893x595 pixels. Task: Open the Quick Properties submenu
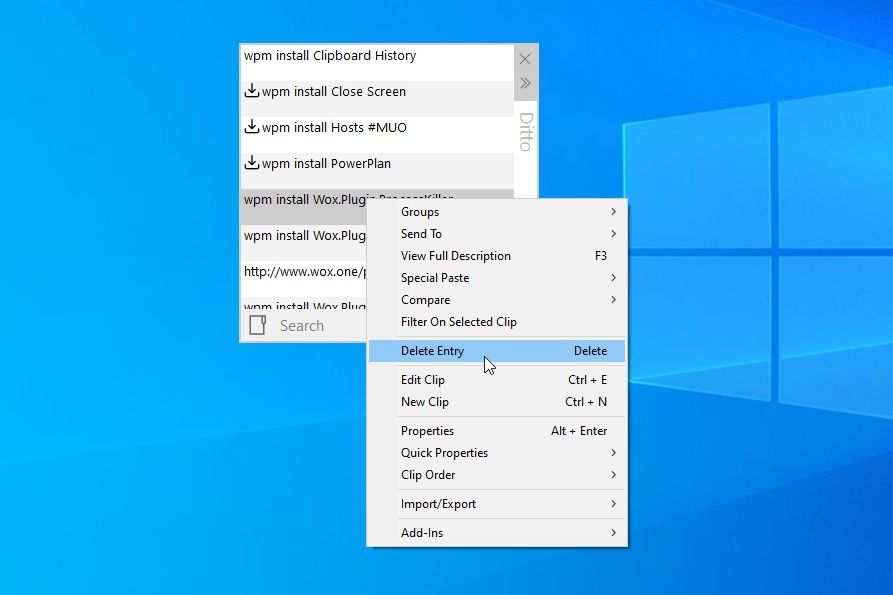pos(497,453)
